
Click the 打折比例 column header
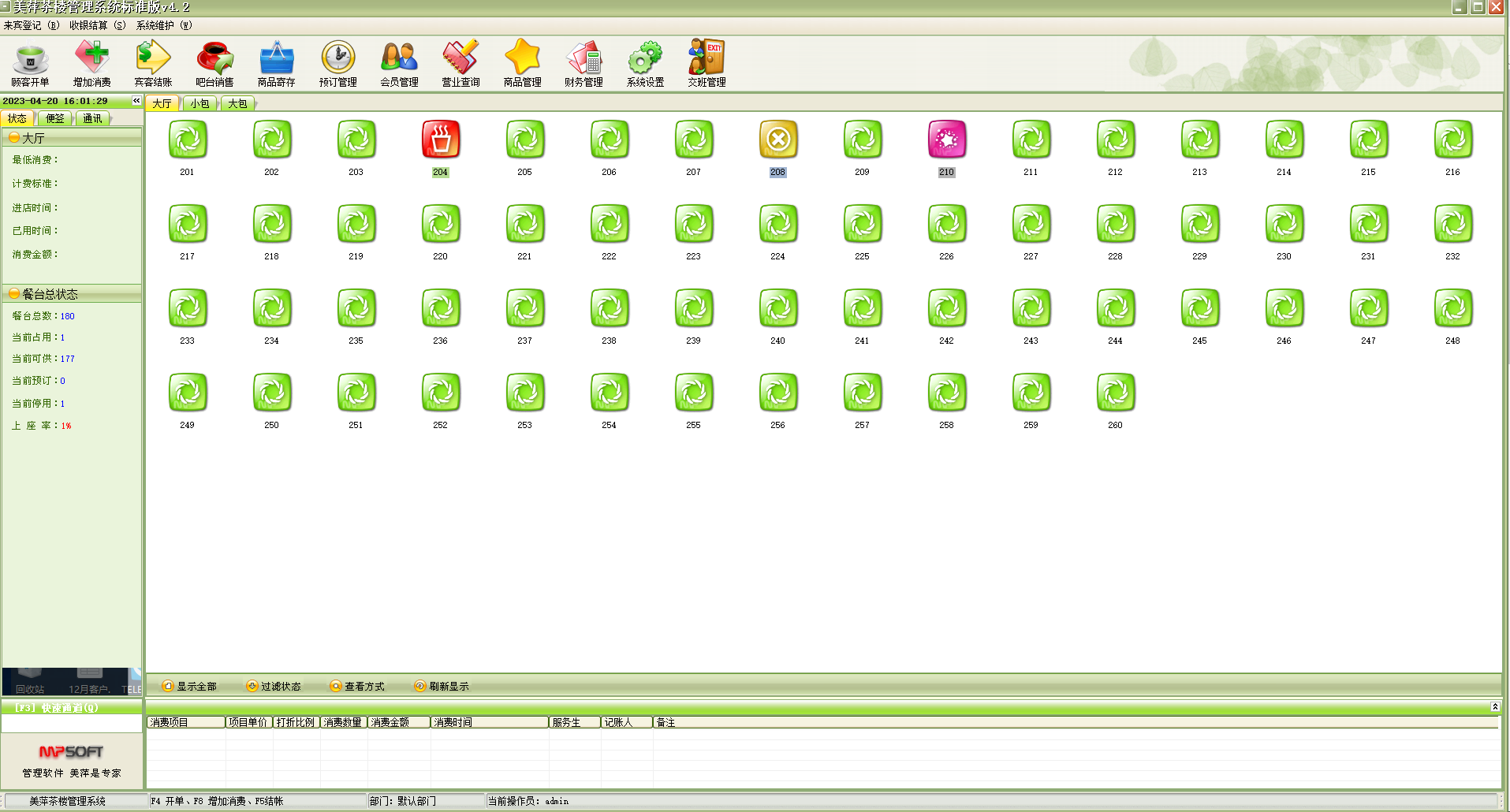pos(296,722)
